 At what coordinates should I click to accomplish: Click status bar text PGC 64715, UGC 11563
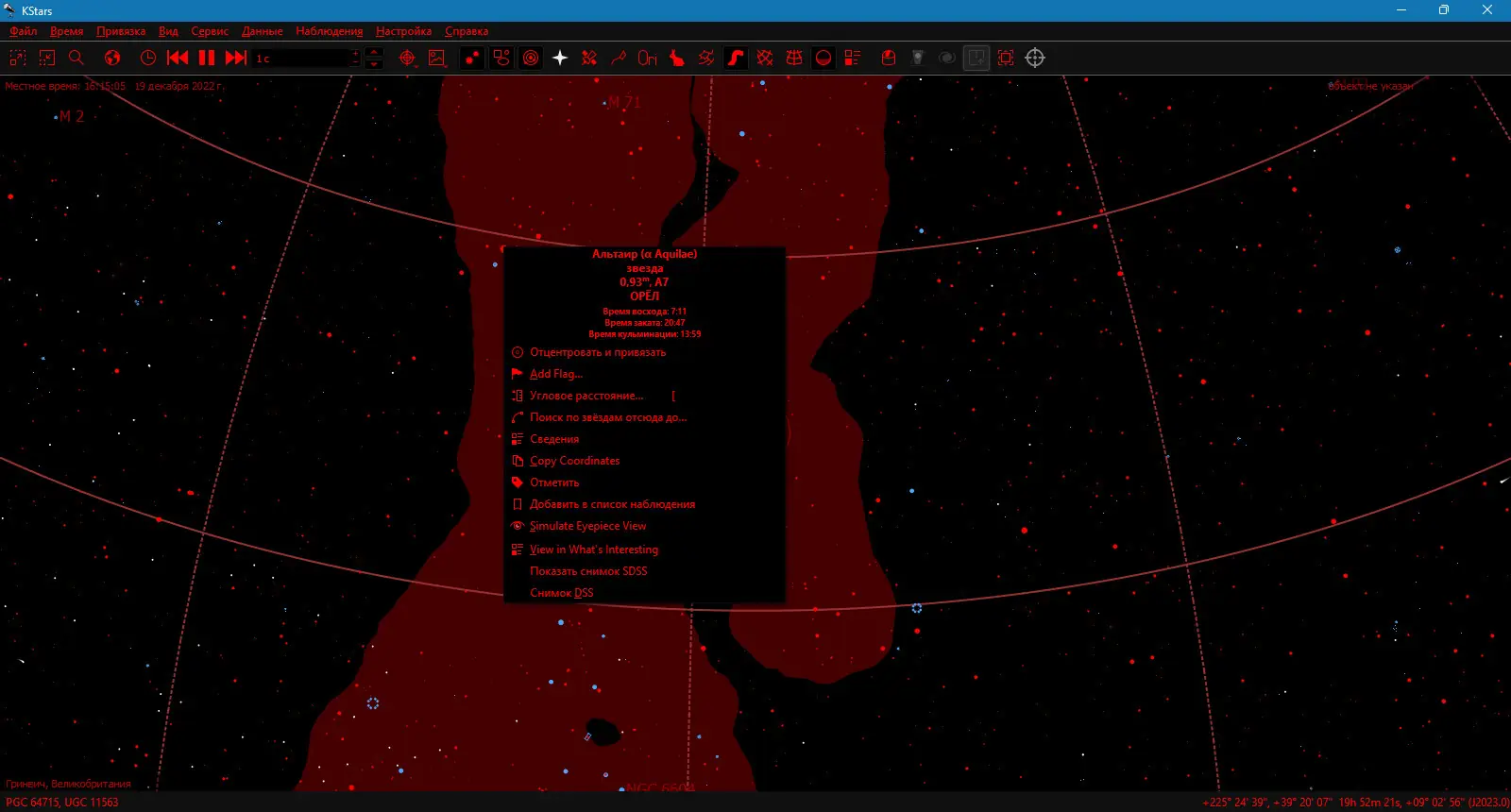62,803
